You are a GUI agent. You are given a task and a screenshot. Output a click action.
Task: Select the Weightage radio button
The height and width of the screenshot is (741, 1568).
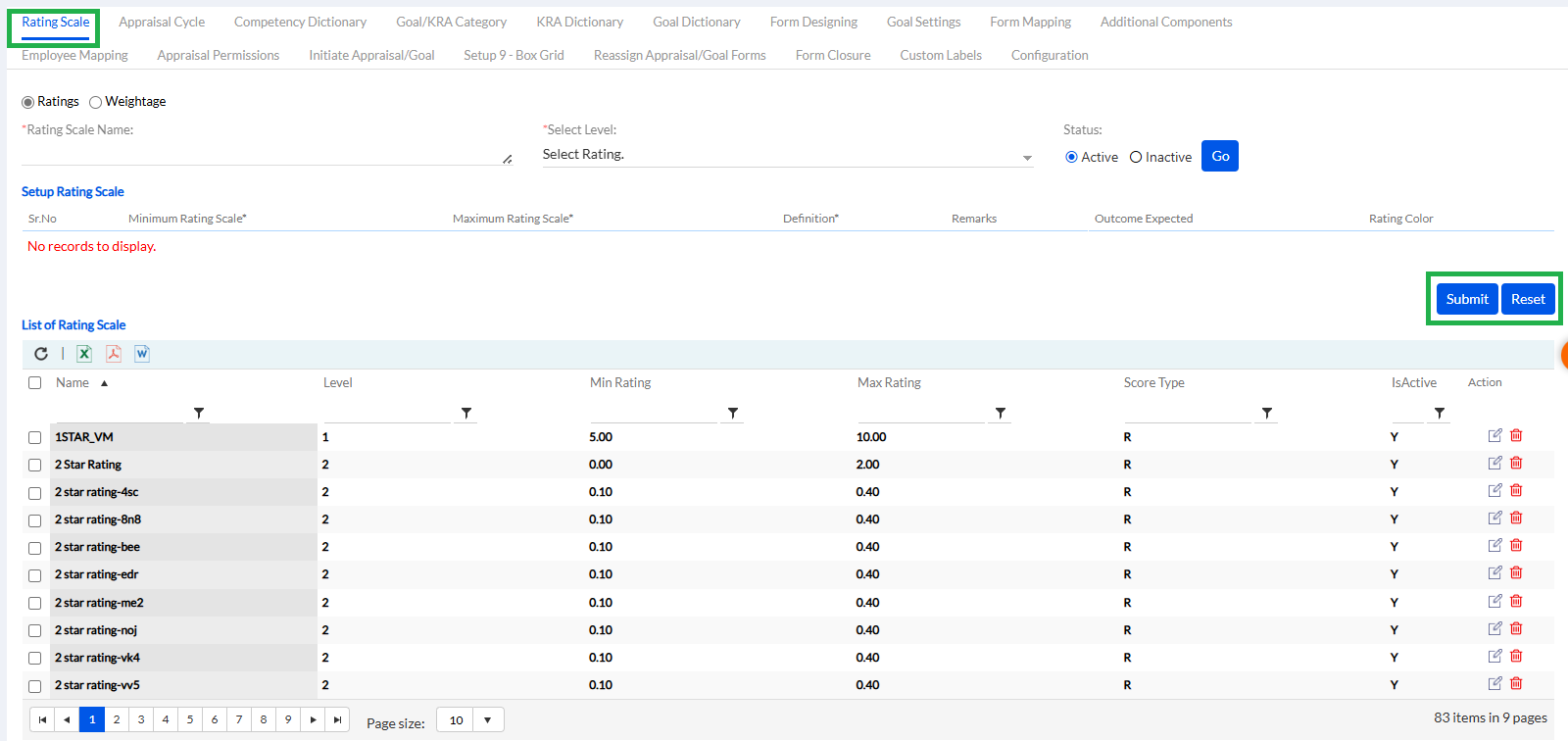(96, 102)
